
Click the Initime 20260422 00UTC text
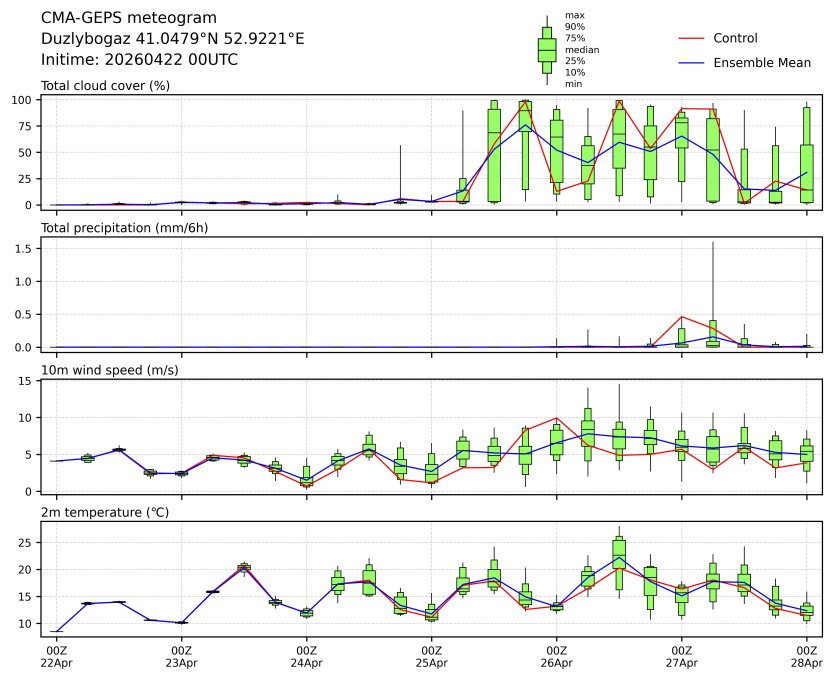139,59
